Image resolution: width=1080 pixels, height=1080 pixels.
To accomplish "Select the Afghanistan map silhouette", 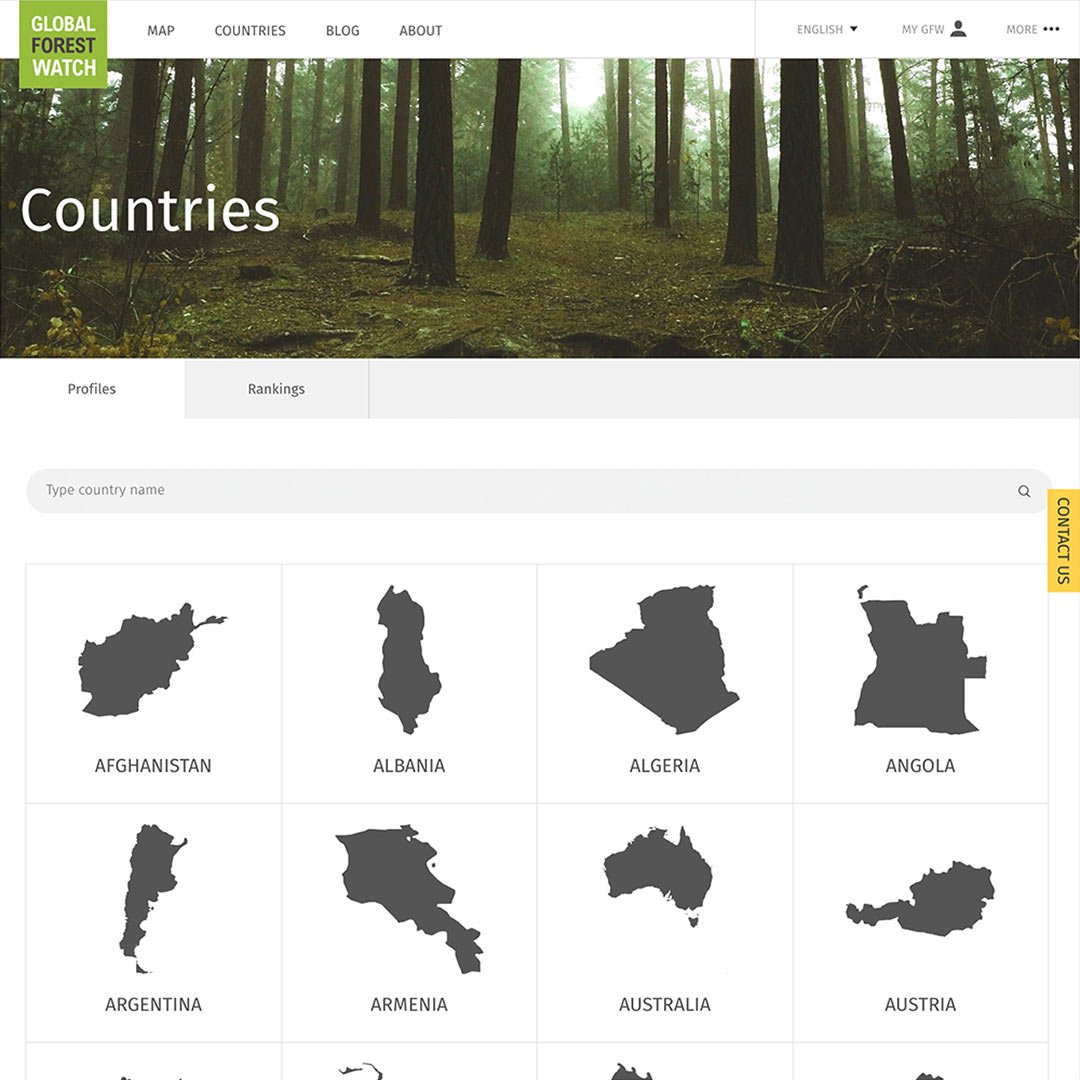I will tap(152, 661).
